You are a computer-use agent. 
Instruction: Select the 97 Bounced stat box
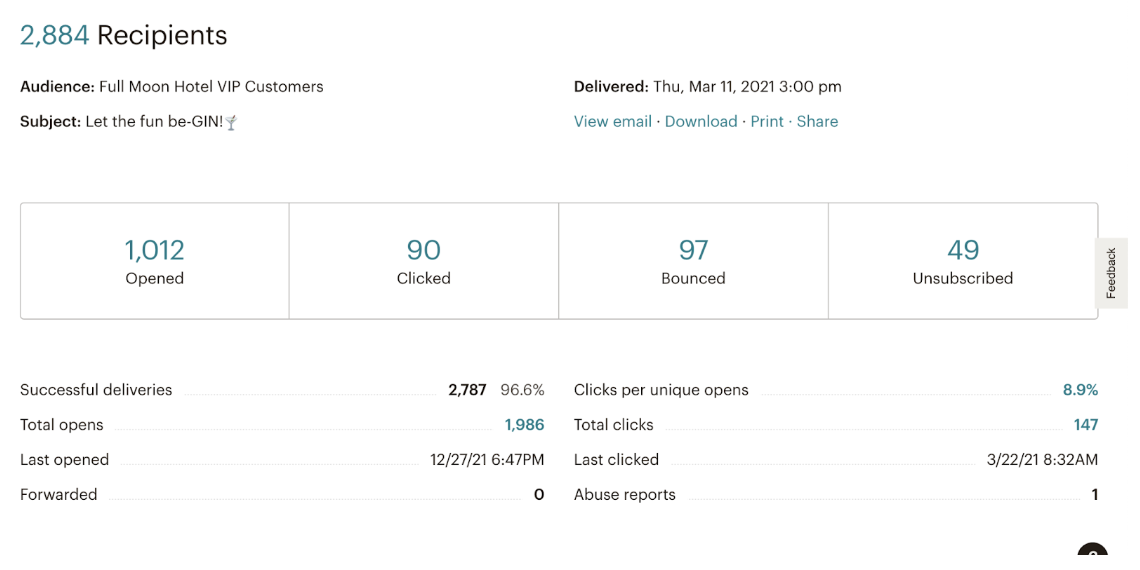pyautogui.click(x=693, y=261)
